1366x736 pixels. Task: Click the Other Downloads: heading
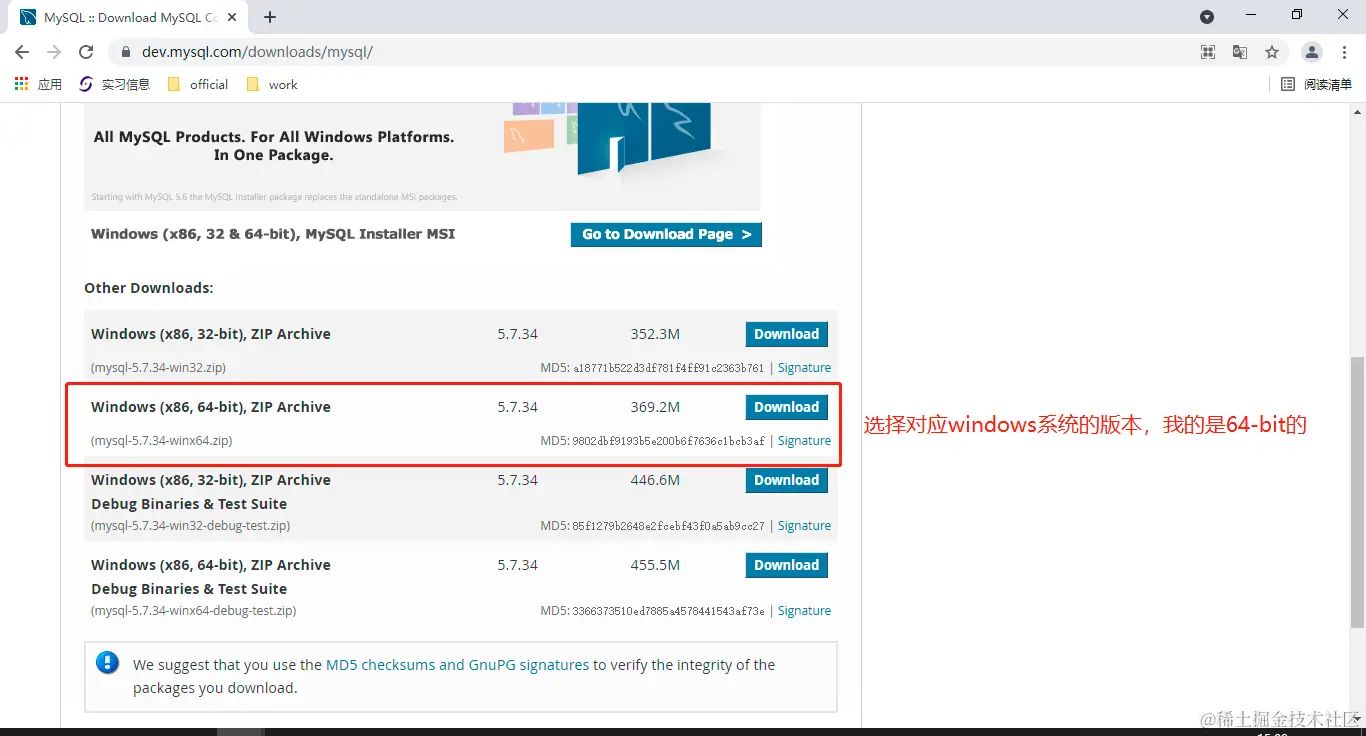pos(149,288)
